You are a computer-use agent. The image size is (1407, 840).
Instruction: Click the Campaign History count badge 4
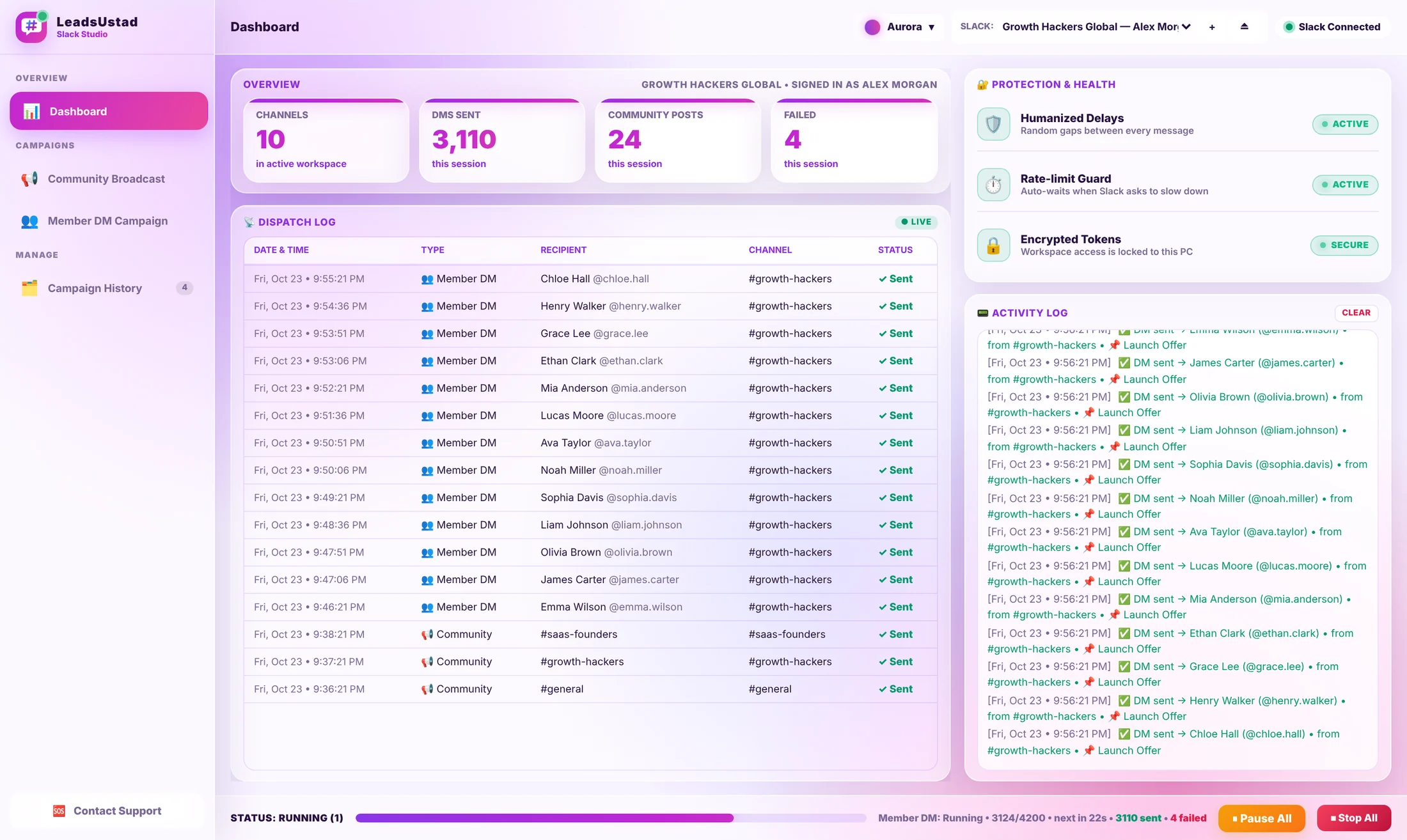184,288
